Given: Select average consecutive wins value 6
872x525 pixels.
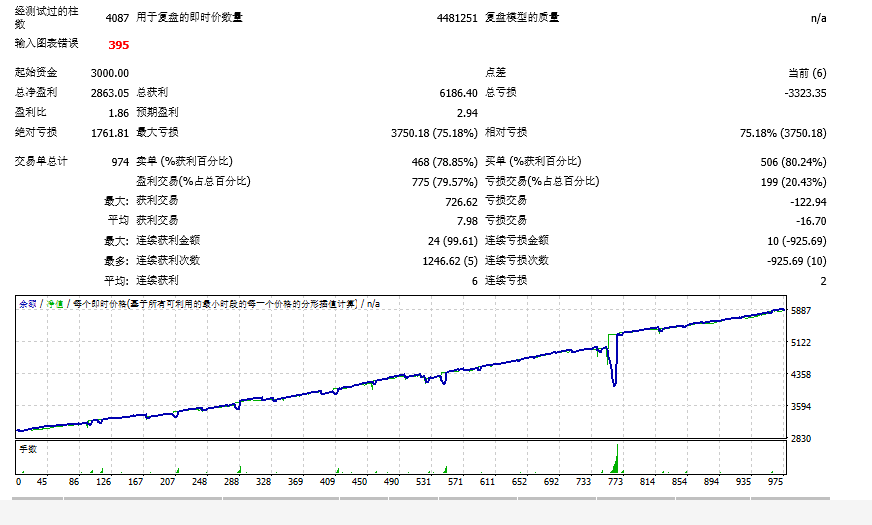Looking at the screenshot, I should click(474, 281).
